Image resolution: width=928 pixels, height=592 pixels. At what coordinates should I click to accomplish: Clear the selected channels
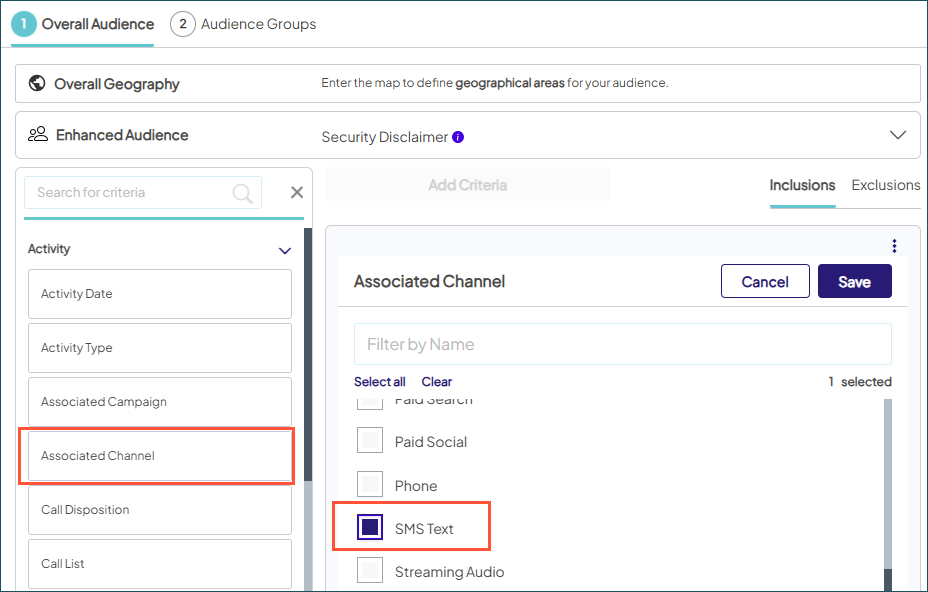pyautogui.click(x=436, y=381)
